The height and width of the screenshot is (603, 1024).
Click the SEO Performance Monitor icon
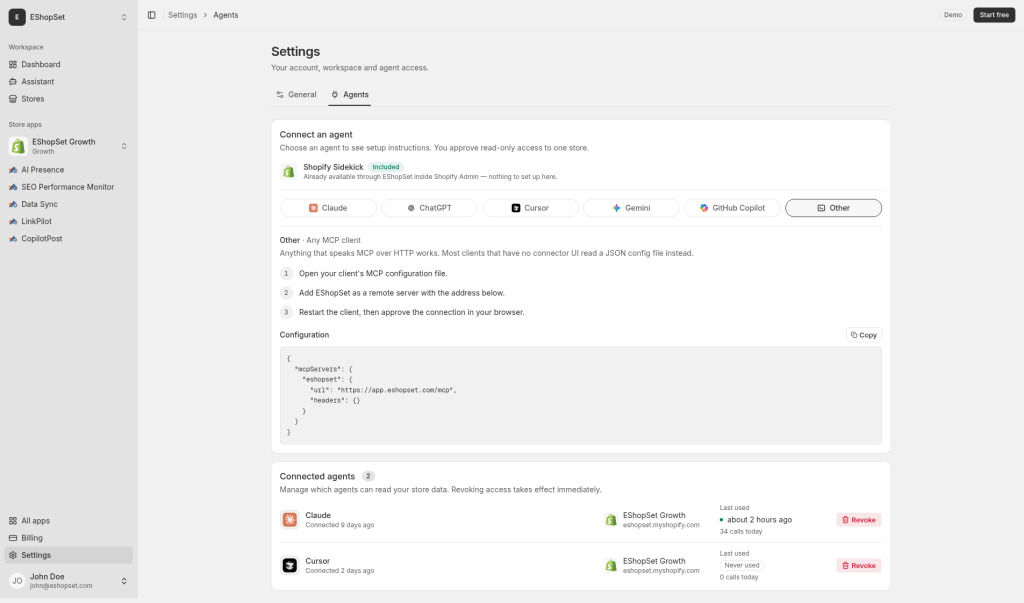[13, 187]
